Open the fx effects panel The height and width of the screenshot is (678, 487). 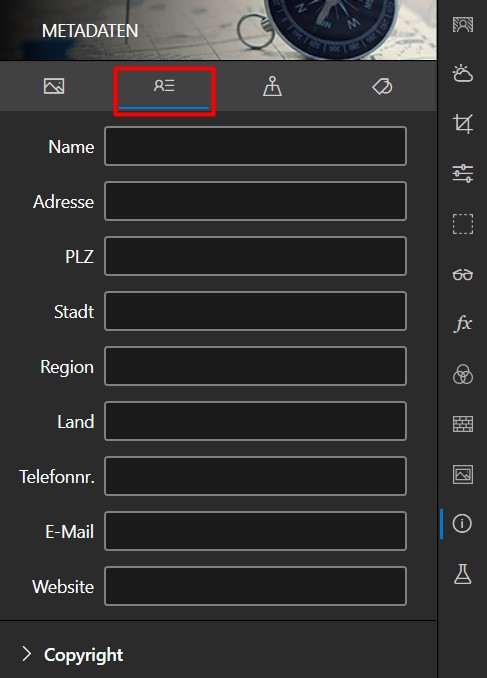pos(462,323)
